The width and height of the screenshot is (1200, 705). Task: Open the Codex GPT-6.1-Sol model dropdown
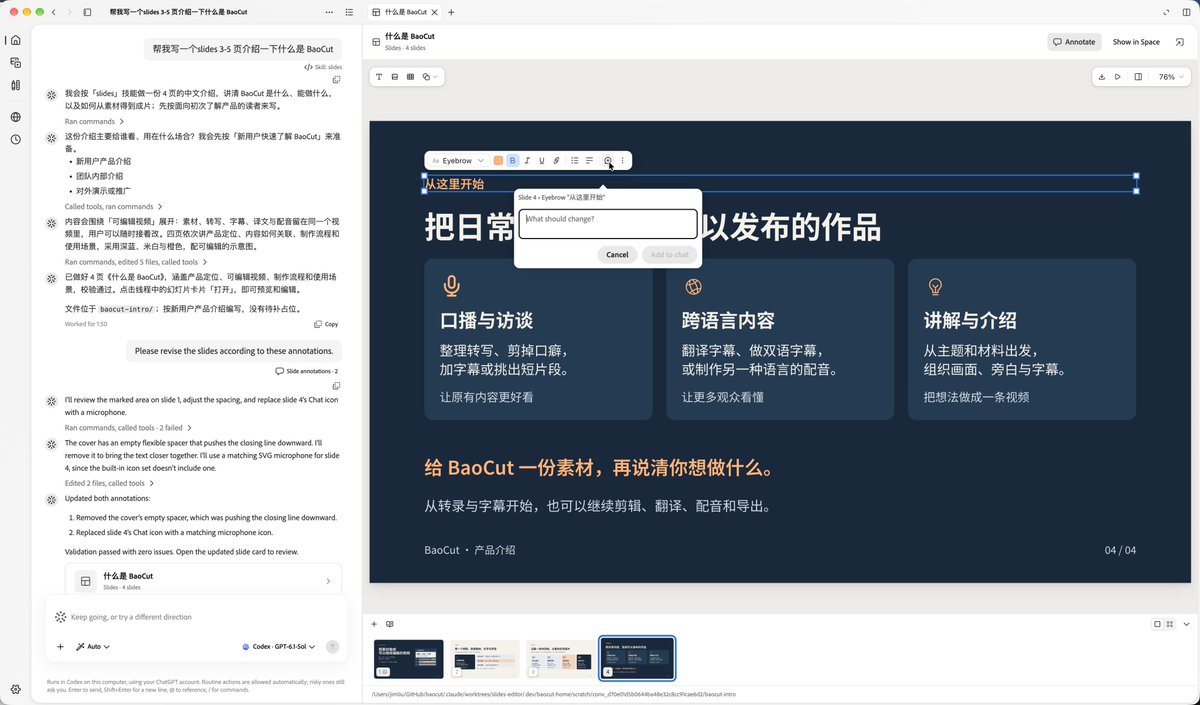pyautogui.click(x=278, y=647)
